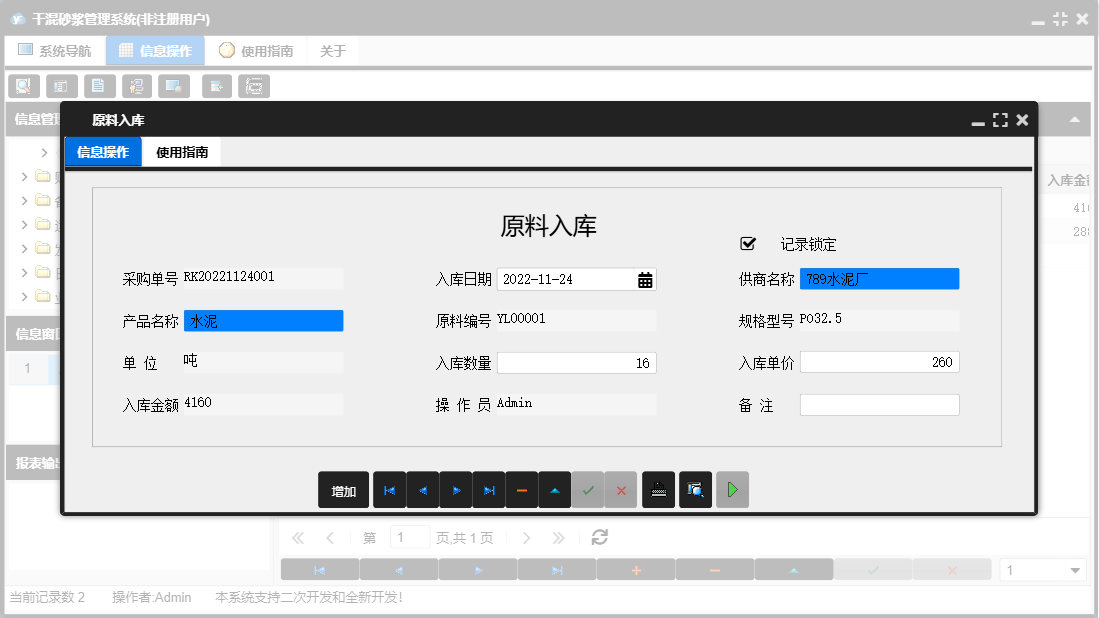Cancel changes with the red X icon
The image size is (1099, 618).
point(622,490)
